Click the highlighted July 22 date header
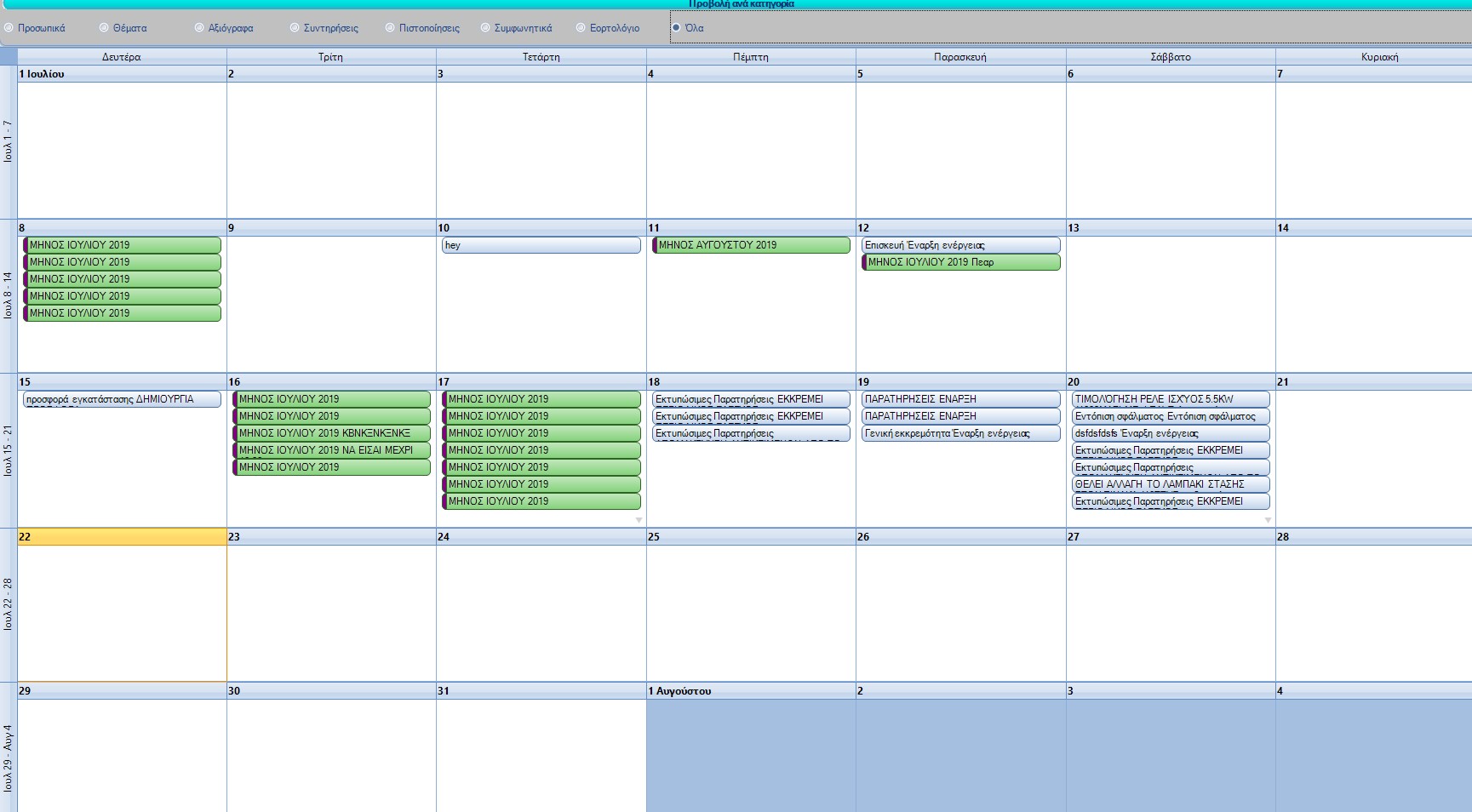 point(122,537)
